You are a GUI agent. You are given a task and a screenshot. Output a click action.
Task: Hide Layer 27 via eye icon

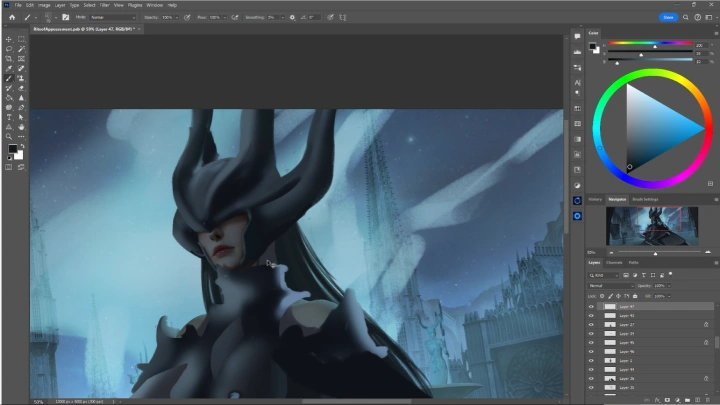point(591,325)
